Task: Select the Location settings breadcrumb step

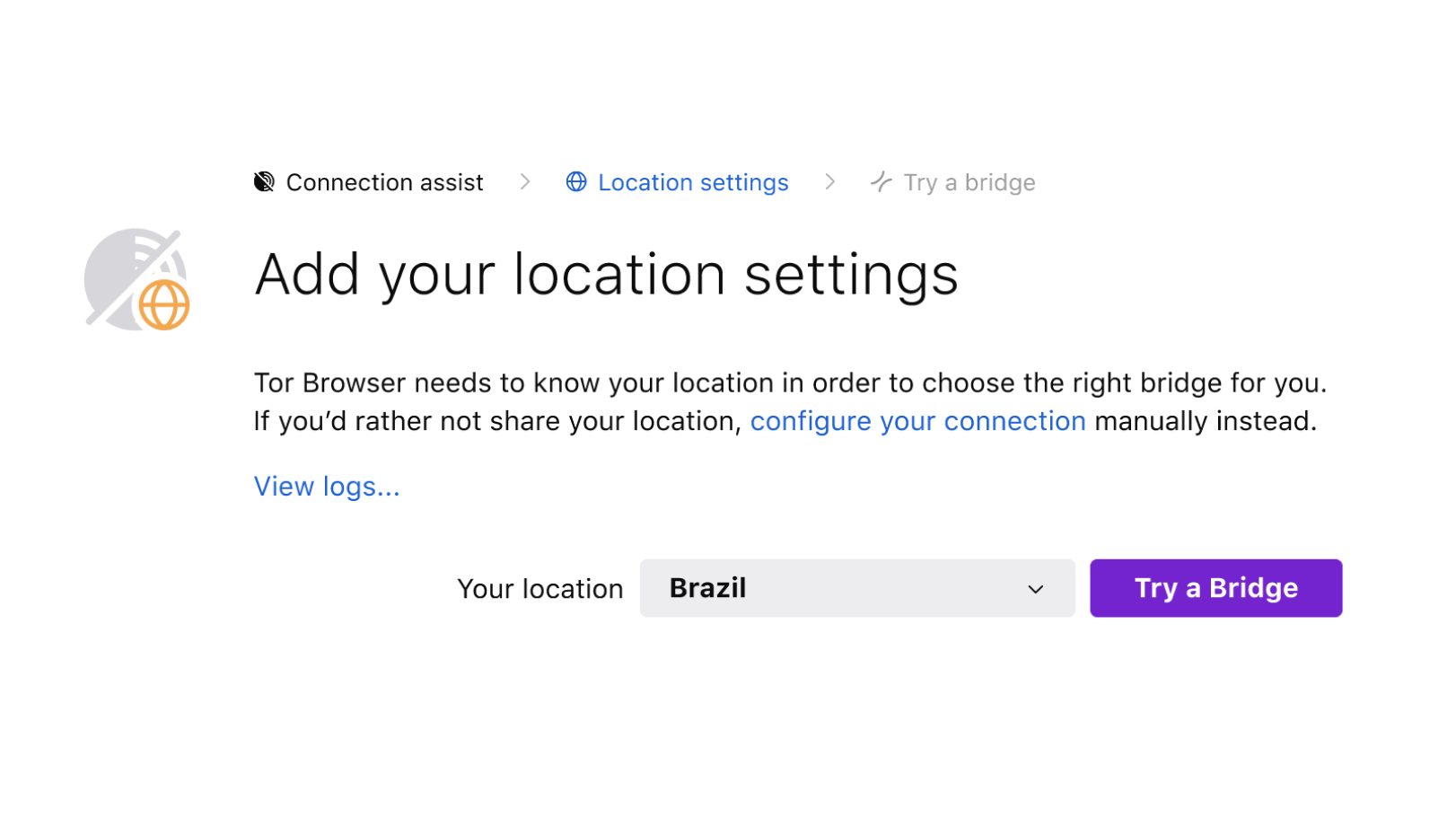Action: [x=678, y=182]
